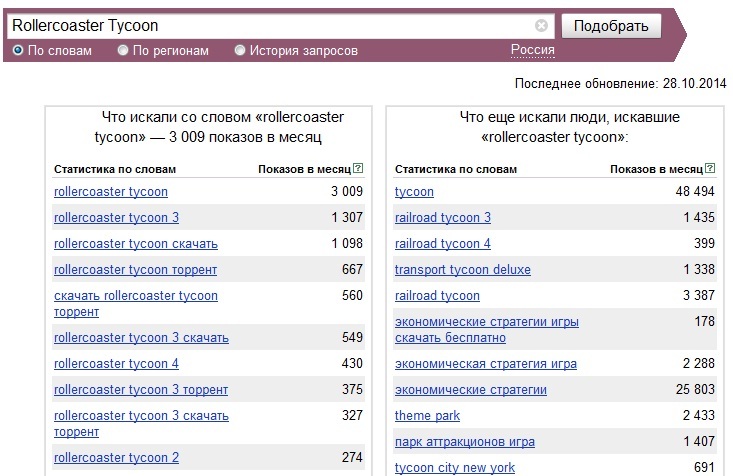733x476 pixels.
Task: Click the 3 387 impressions value
Action: tap(699, 296)
